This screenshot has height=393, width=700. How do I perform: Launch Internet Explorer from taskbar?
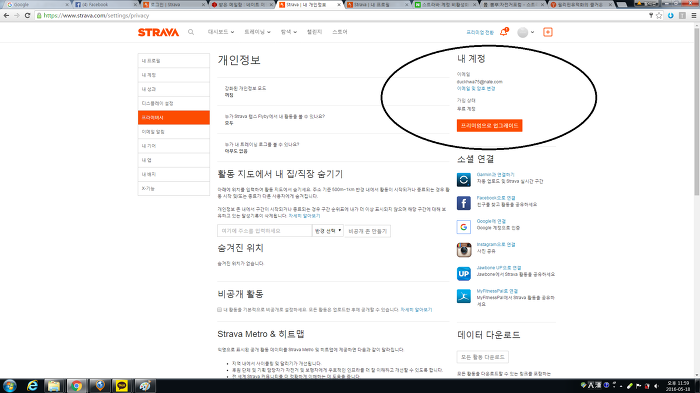coord(32,385)
